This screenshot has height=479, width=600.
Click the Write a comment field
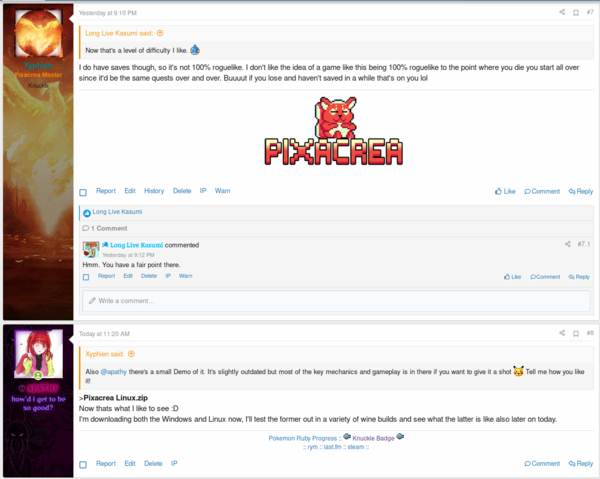[x=336, y=301]
